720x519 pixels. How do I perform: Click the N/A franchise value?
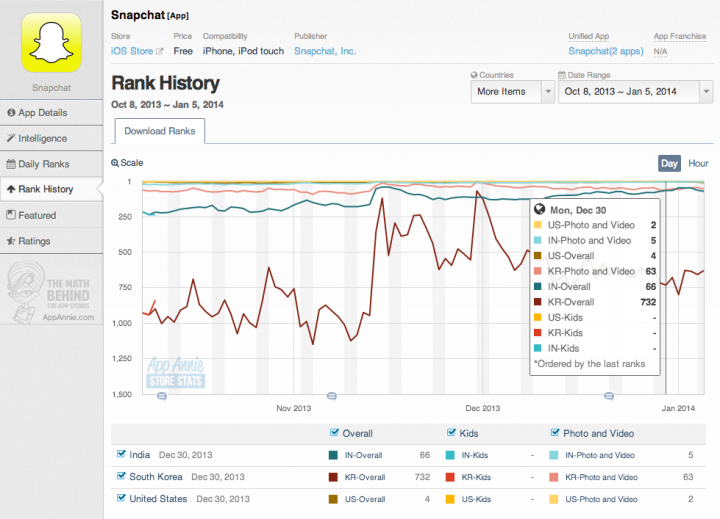pos(660,51)
